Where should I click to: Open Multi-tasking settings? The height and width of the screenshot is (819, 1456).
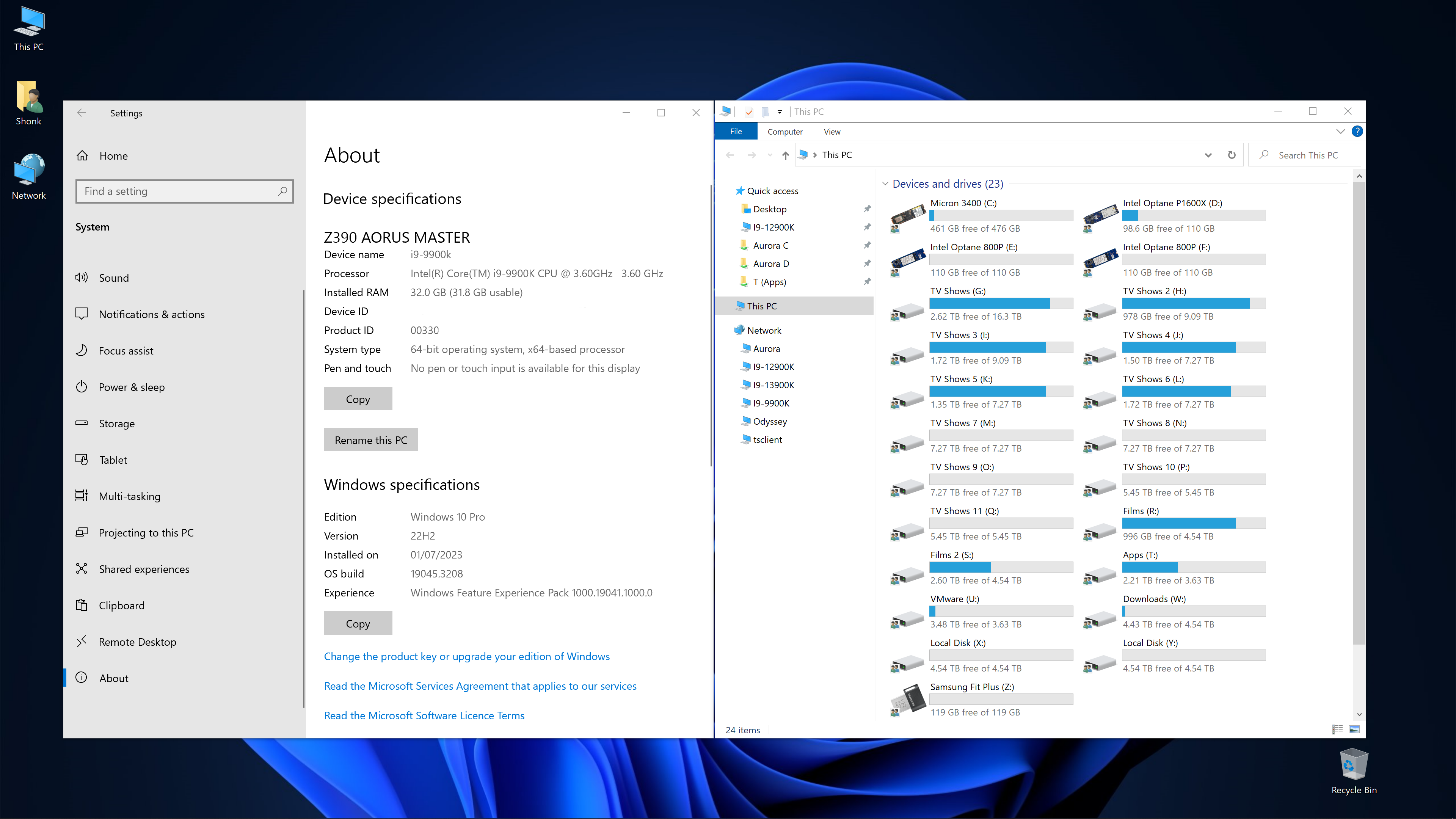(184, 496)
